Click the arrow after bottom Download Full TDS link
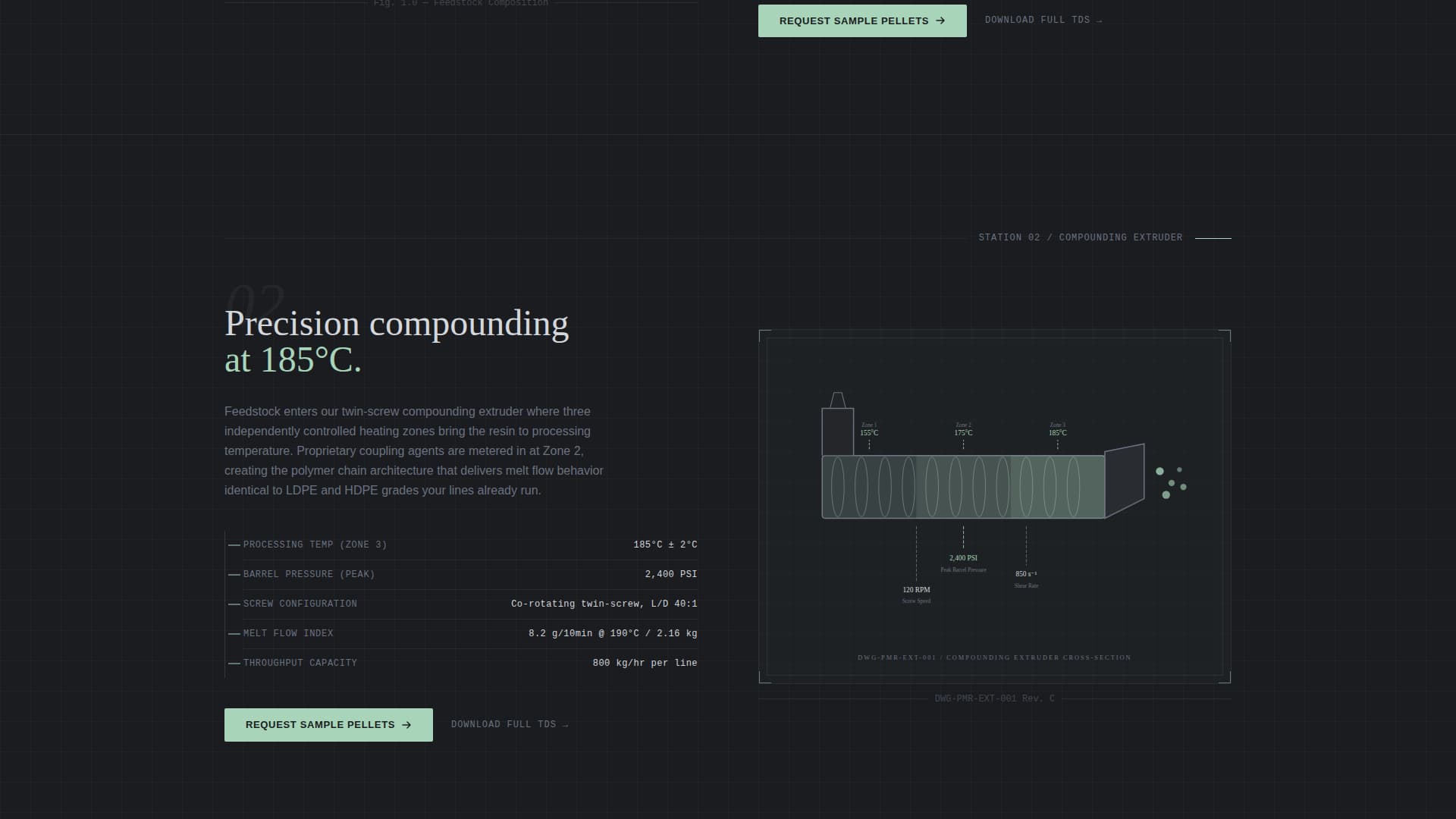The width and height of the screenshot is (1456, 819). (x=566, y=724)
